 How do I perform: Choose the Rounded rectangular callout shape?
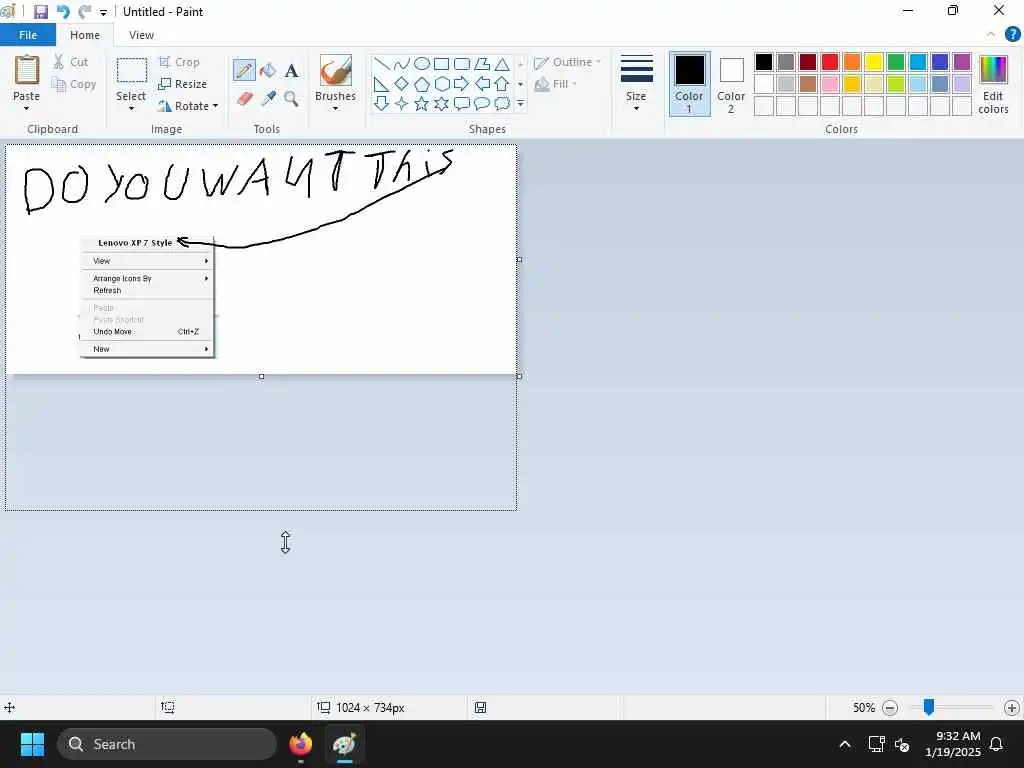(x=462, y=103)
